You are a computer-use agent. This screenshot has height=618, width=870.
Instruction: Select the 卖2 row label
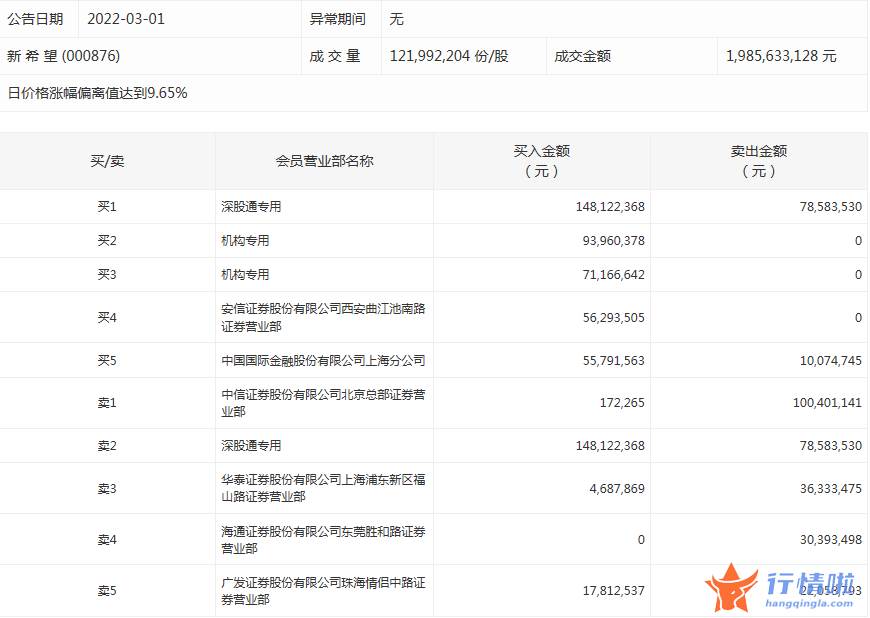(x=107, y=446)
